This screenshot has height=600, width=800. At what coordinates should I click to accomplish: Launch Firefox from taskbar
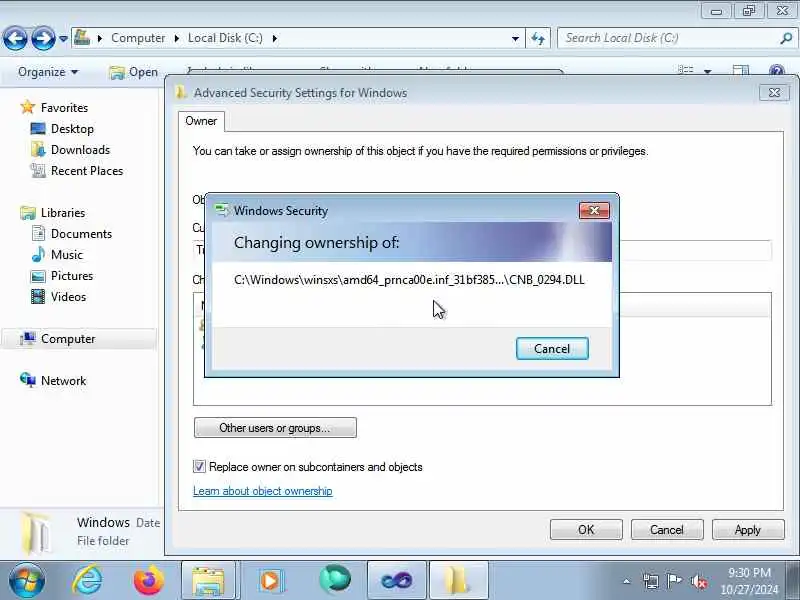click(148, 580)
